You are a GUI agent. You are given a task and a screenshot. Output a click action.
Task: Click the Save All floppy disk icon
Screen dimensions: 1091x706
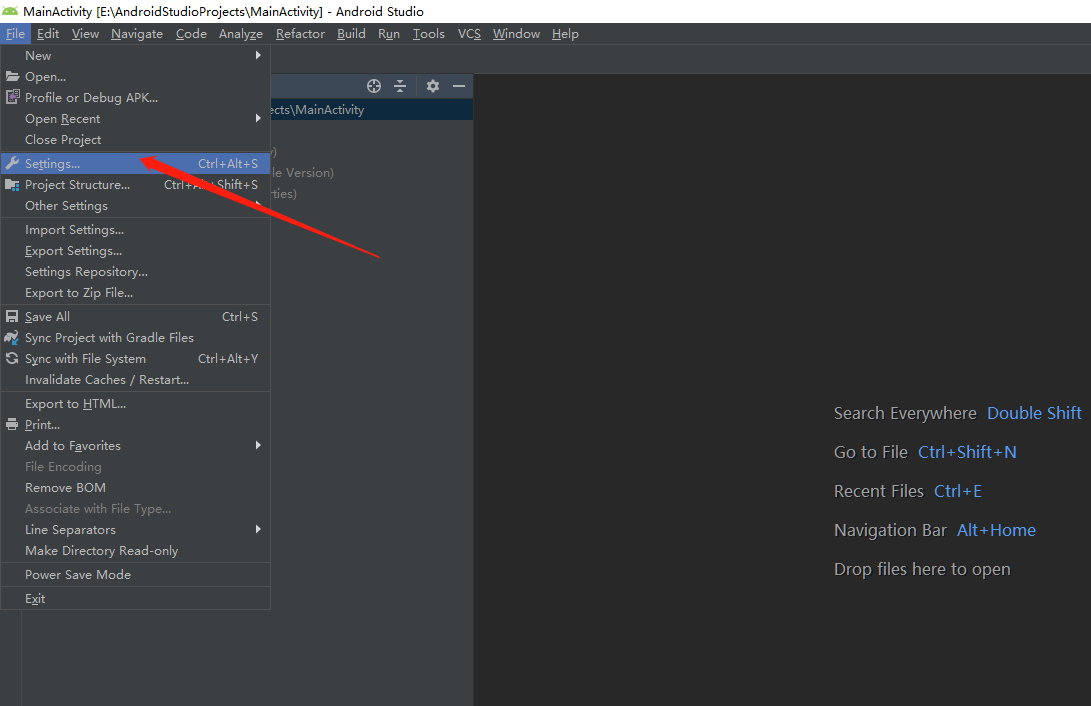pos(12,317)
